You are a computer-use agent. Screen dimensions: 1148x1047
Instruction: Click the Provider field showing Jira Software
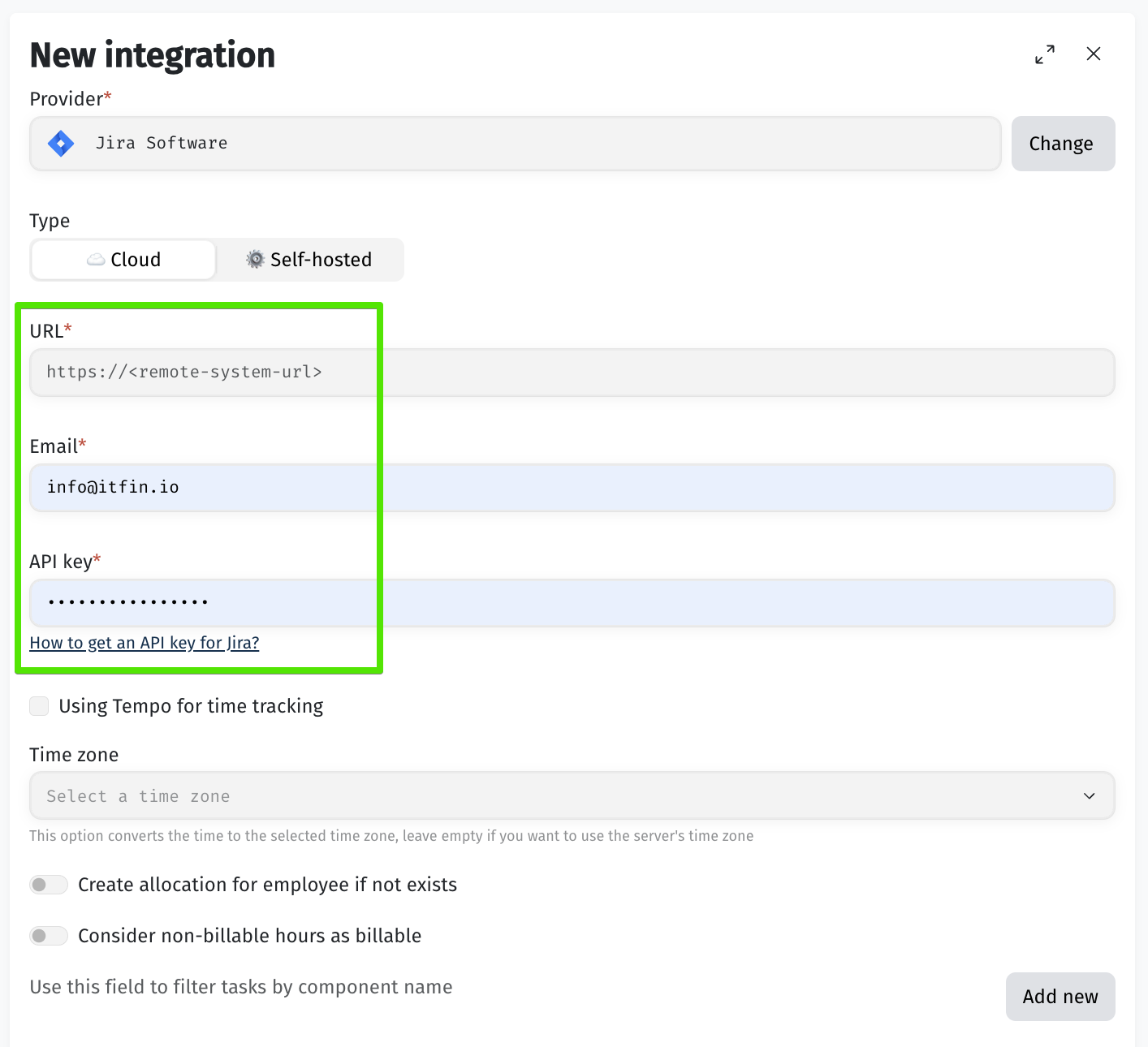tap(515, 144)
